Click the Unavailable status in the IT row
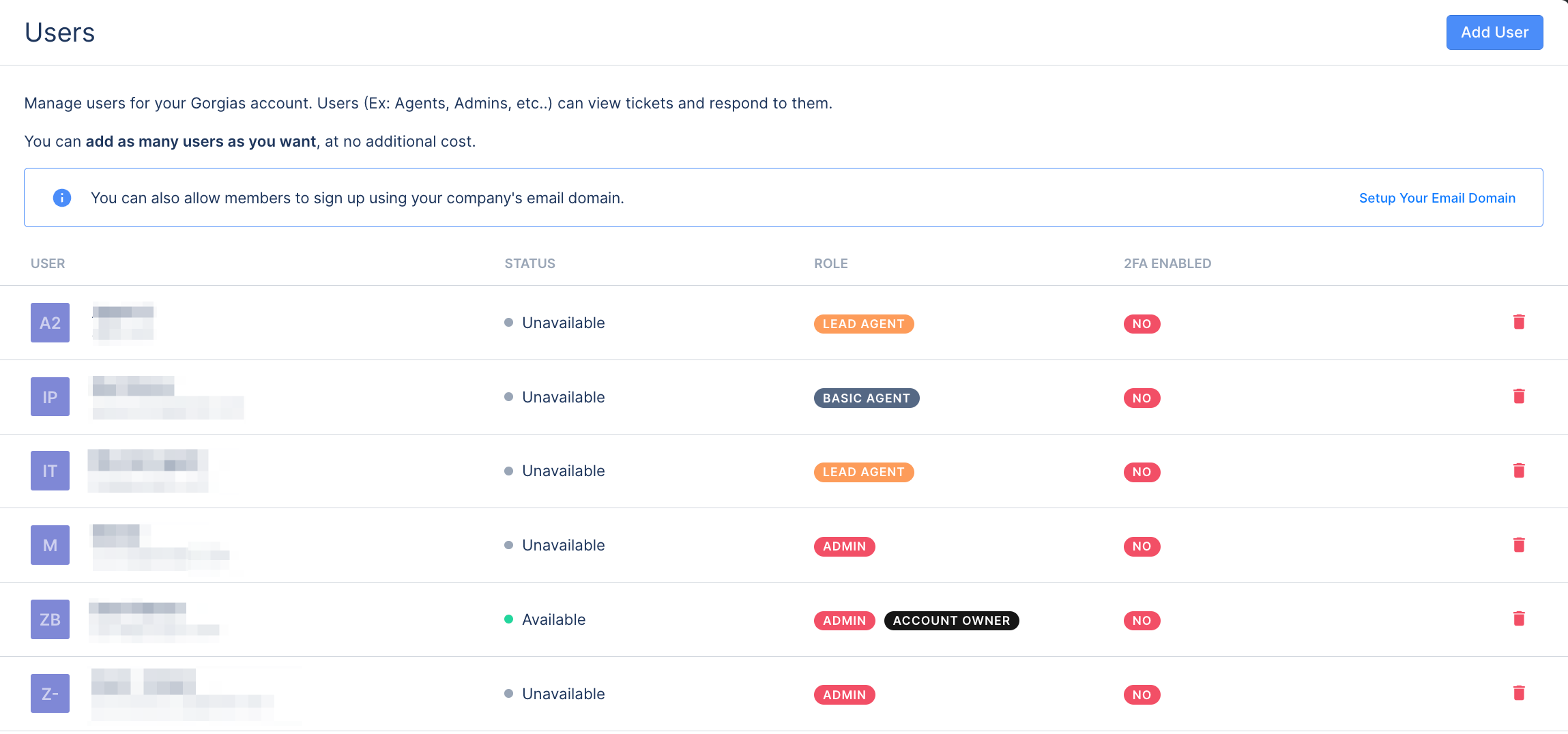This screenshot has height=734, width=1568. click(555, 471)
